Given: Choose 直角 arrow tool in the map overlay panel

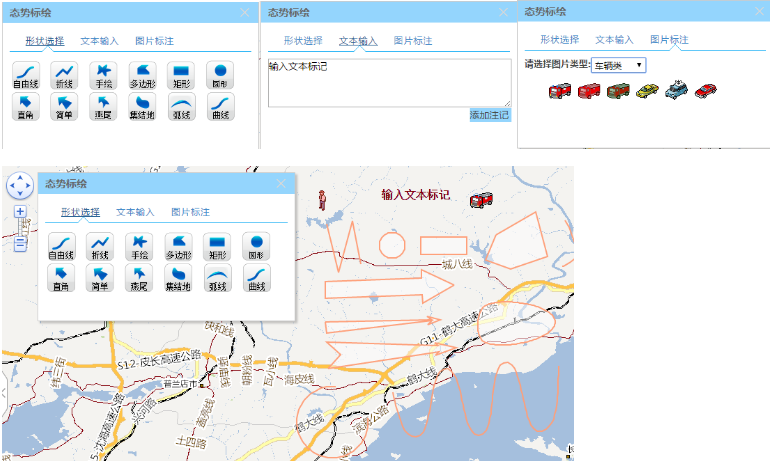Looking at the screenshot, I should [x=61, y=278].
